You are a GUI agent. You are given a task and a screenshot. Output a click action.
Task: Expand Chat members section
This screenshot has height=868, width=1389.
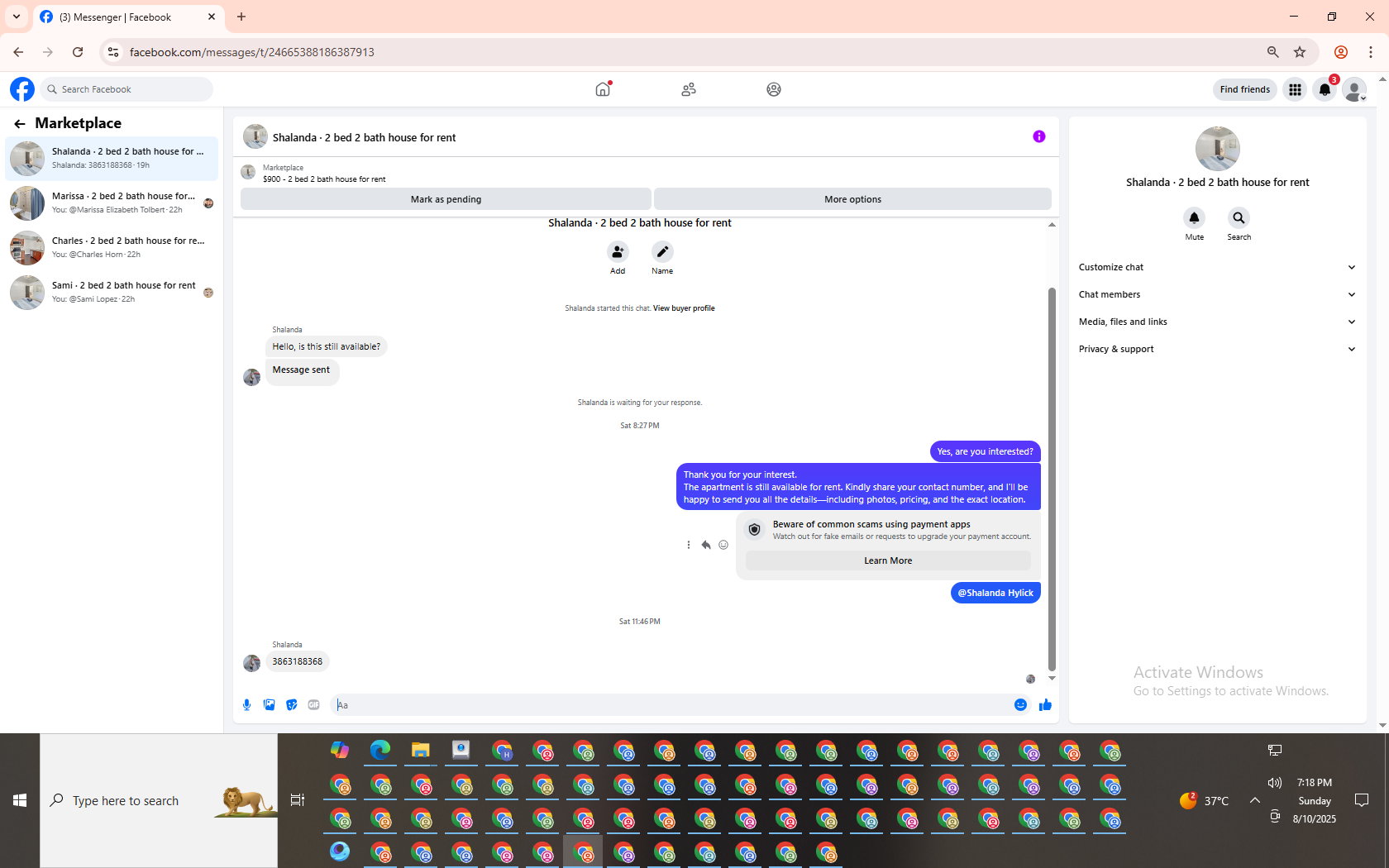pos(1217,294)
